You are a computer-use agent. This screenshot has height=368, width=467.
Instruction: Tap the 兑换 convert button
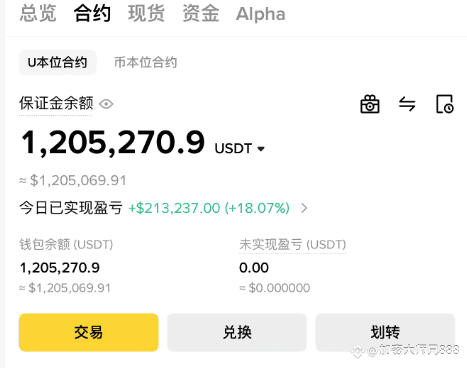pyautogui.click(x=237, y=332)
